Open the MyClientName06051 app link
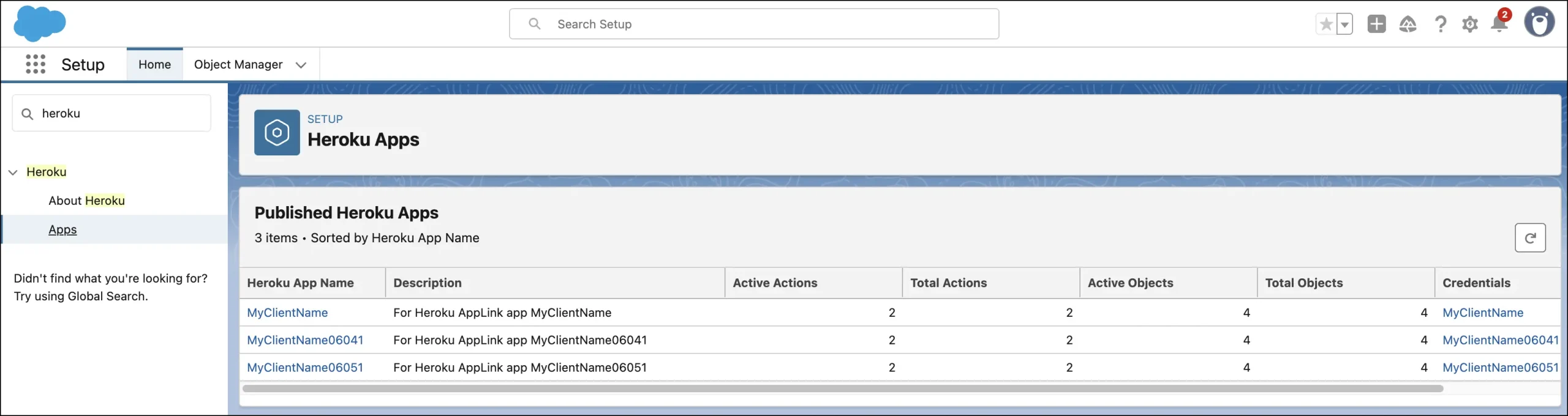 [x=305, y=368]
